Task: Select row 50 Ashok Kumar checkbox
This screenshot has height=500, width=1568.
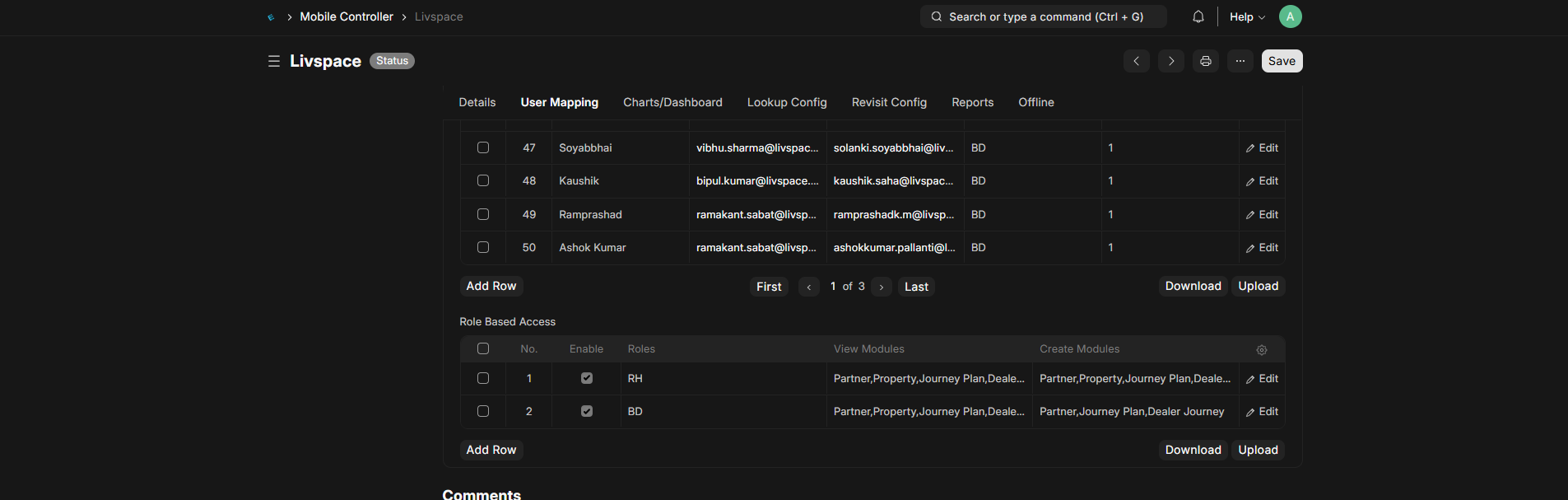Action: 483,247
